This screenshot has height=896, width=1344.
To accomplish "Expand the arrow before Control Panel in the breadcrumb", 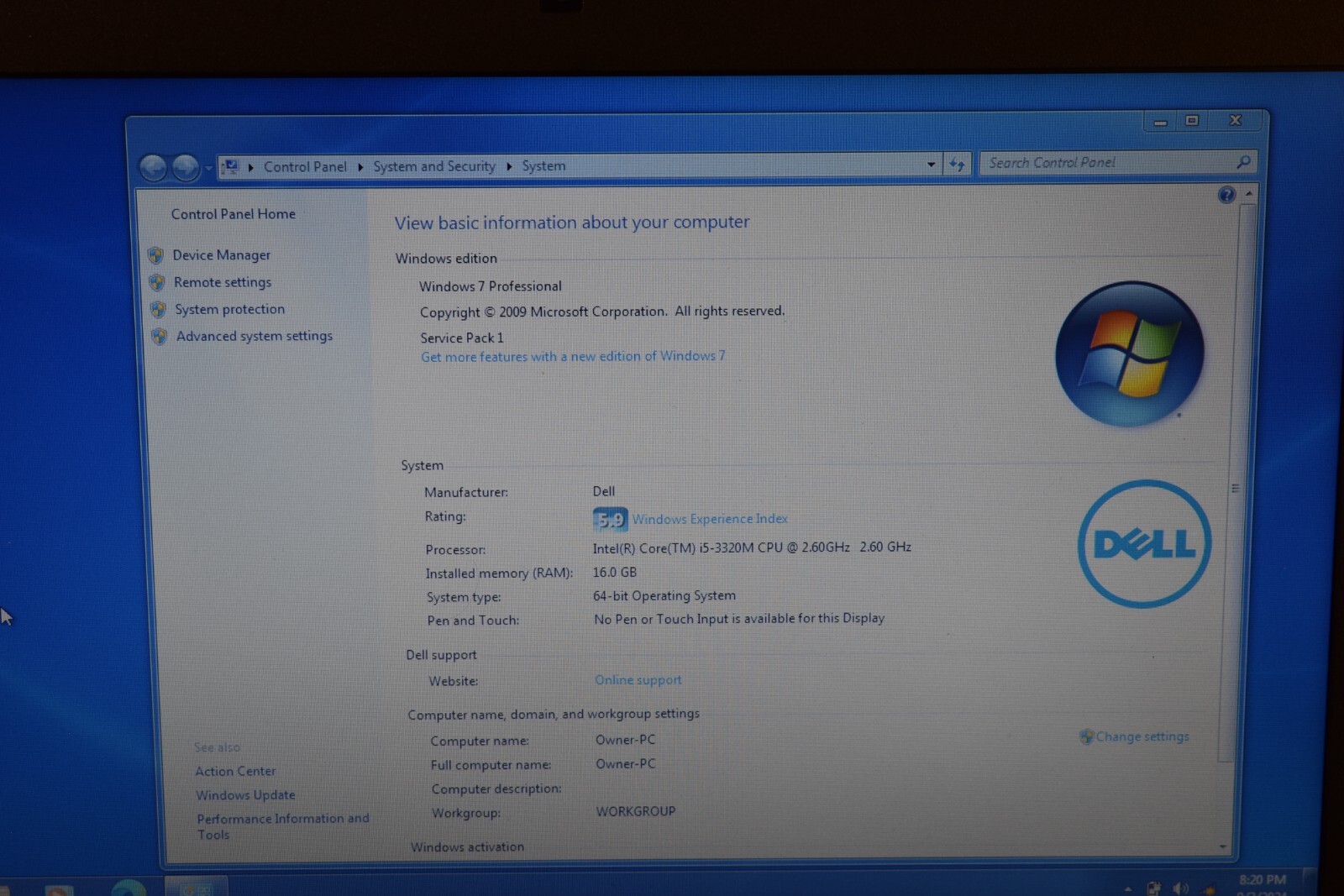I will [x=250, y=167].
